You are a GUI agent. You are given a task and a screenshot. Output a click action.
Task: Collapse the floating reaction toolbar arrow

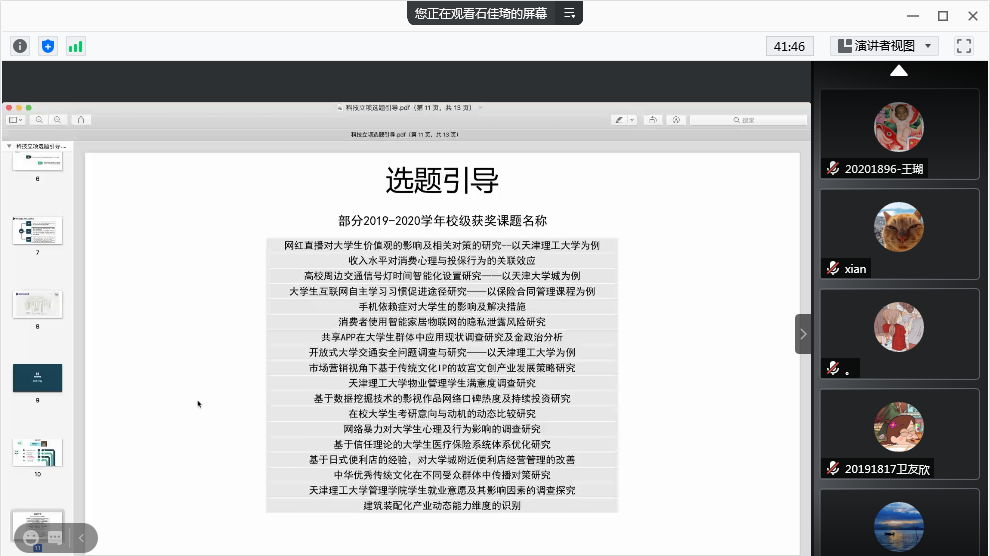click(x=81, y=538)
